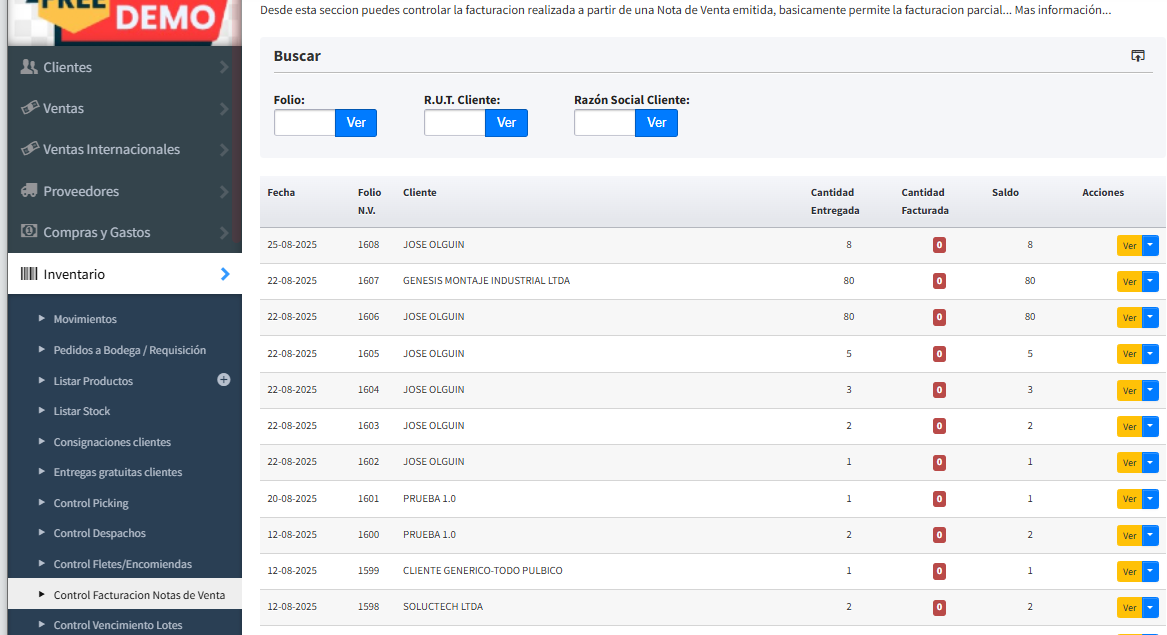Click client name GENESIS MONTAJE INDUSTRIAL LTDA
1167x635 pixels.
[x=487, y=281]
